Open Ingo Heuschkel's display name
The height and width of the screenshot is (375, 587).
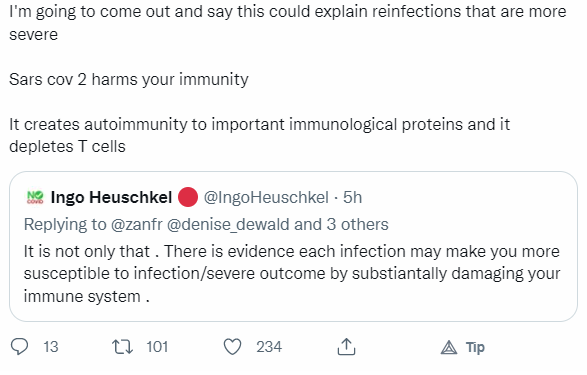[x=111, y=197]
